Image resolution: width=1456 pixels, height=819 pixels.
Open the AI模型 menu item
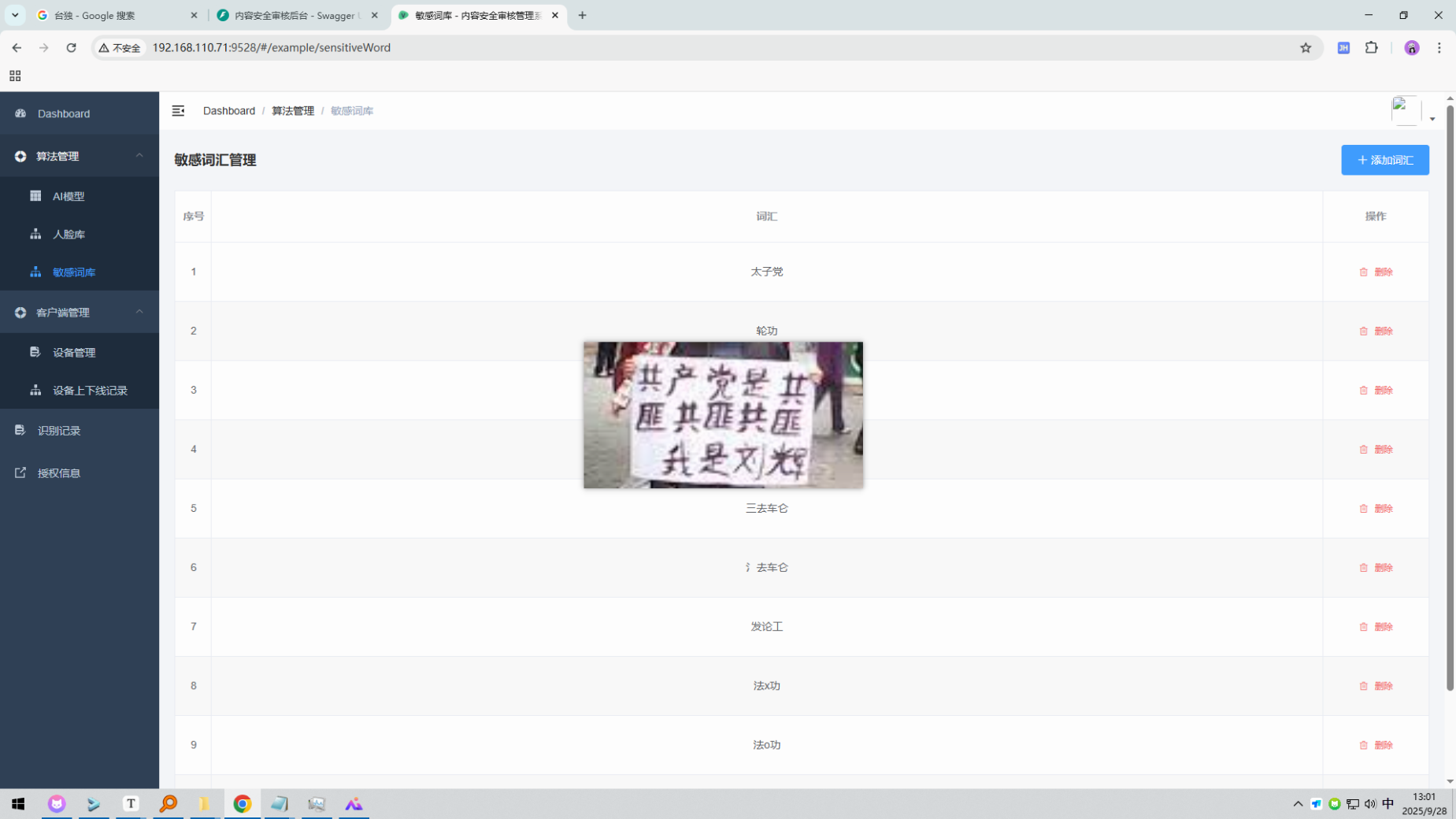69,196
